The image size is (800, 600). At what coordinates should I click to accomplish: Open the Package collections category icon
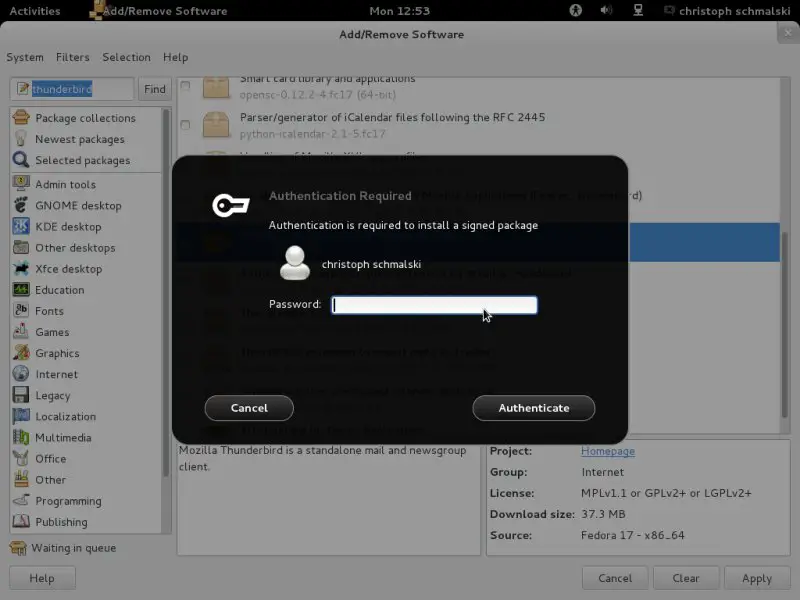click(21, 117)
